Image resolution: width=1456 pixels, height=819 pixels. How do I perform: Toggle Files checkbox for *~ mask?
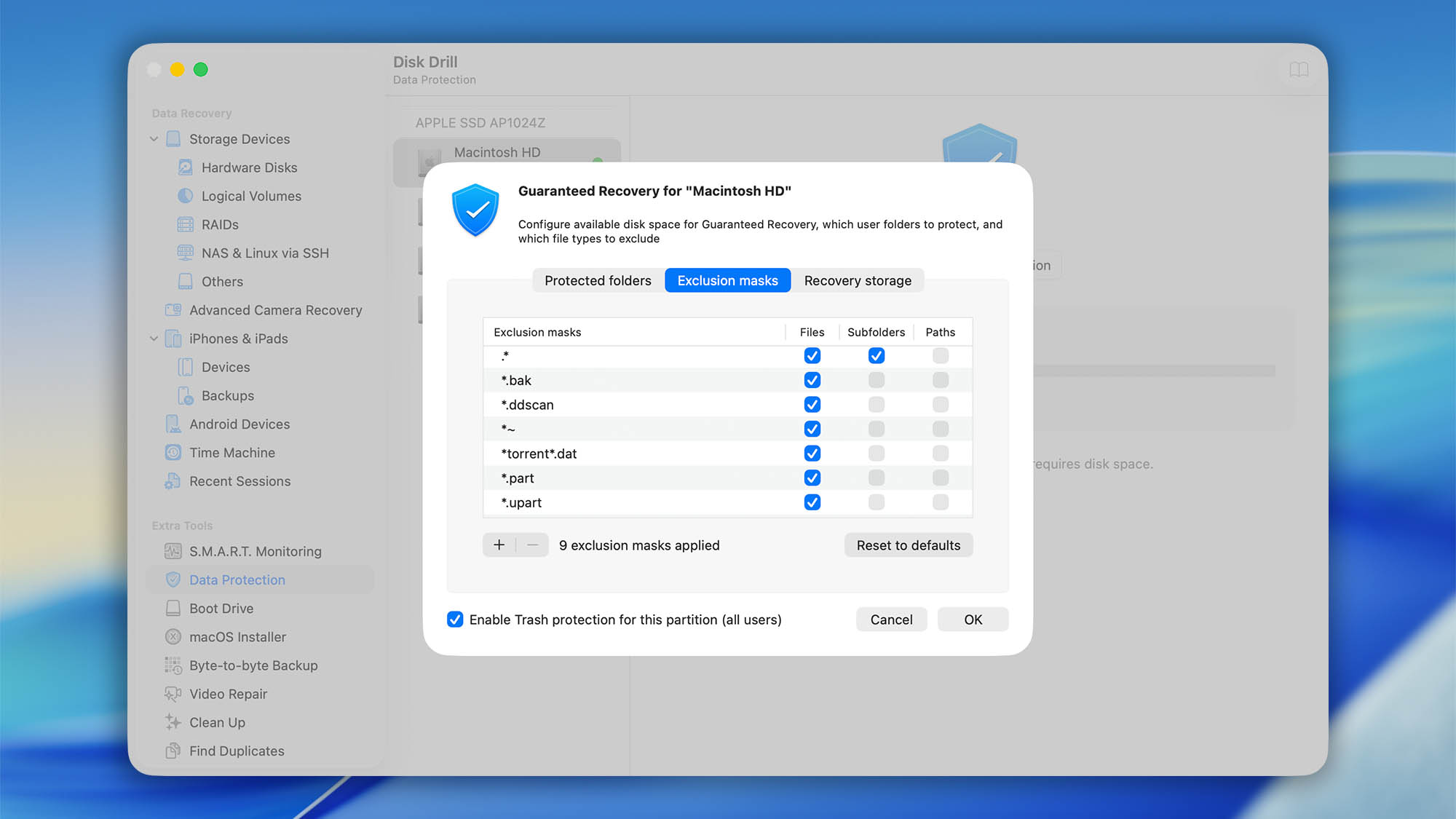point(812,429)
